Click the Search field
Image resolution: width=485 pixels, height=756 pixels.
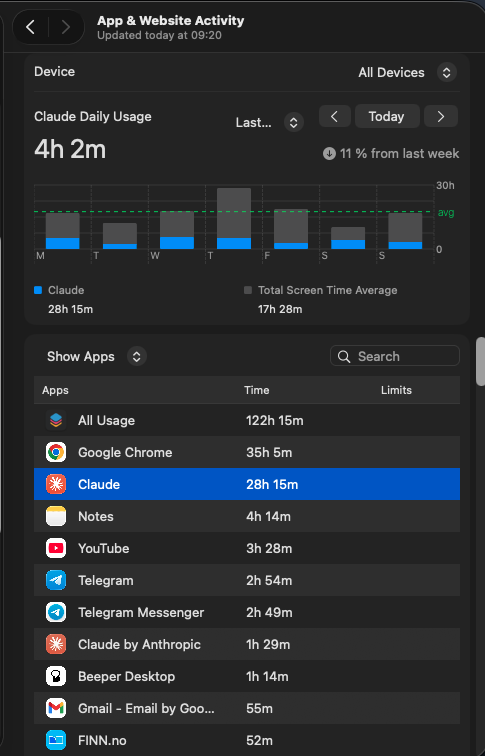(395, 356)
